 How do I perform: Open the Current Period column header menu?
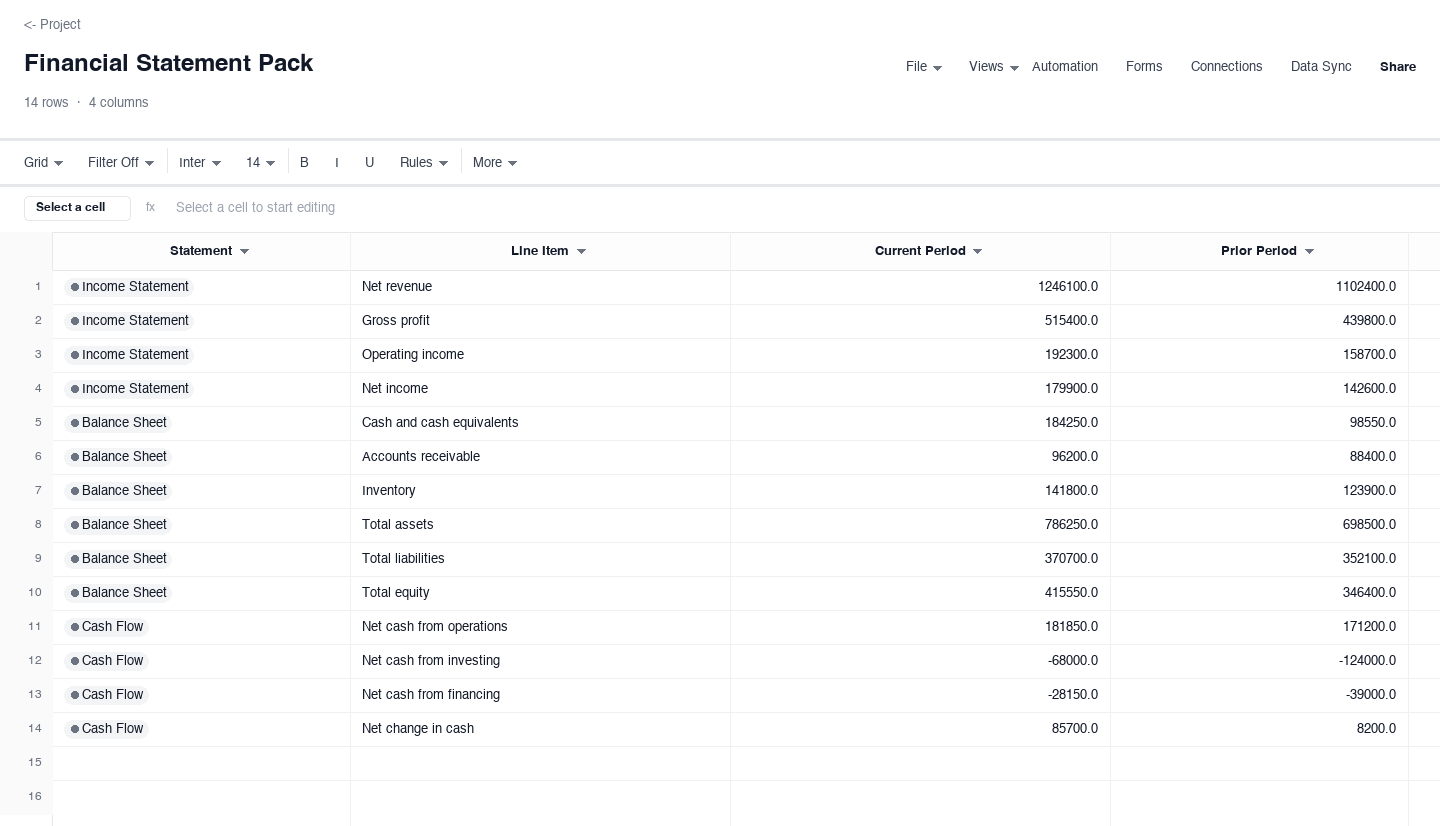click(x=977, y=251)
